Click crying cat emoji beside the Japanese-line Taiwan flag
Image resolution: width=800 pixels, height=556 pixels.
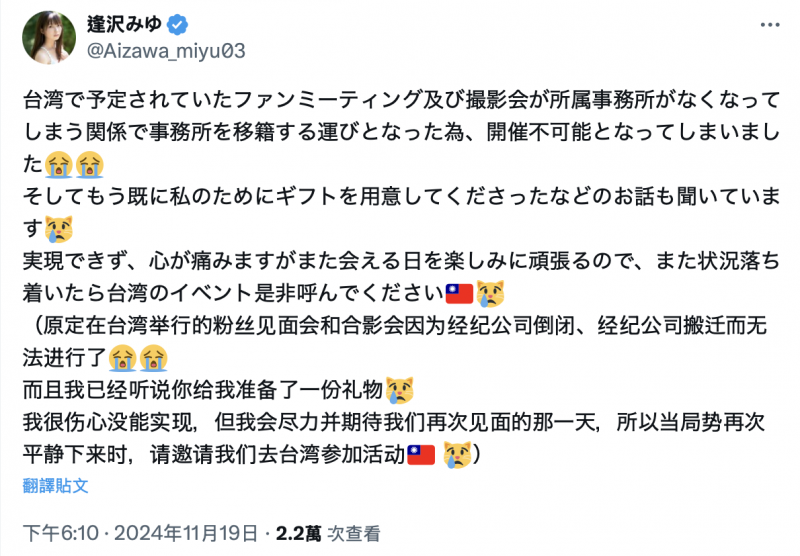pyautogui.click(x=489, y=293)
